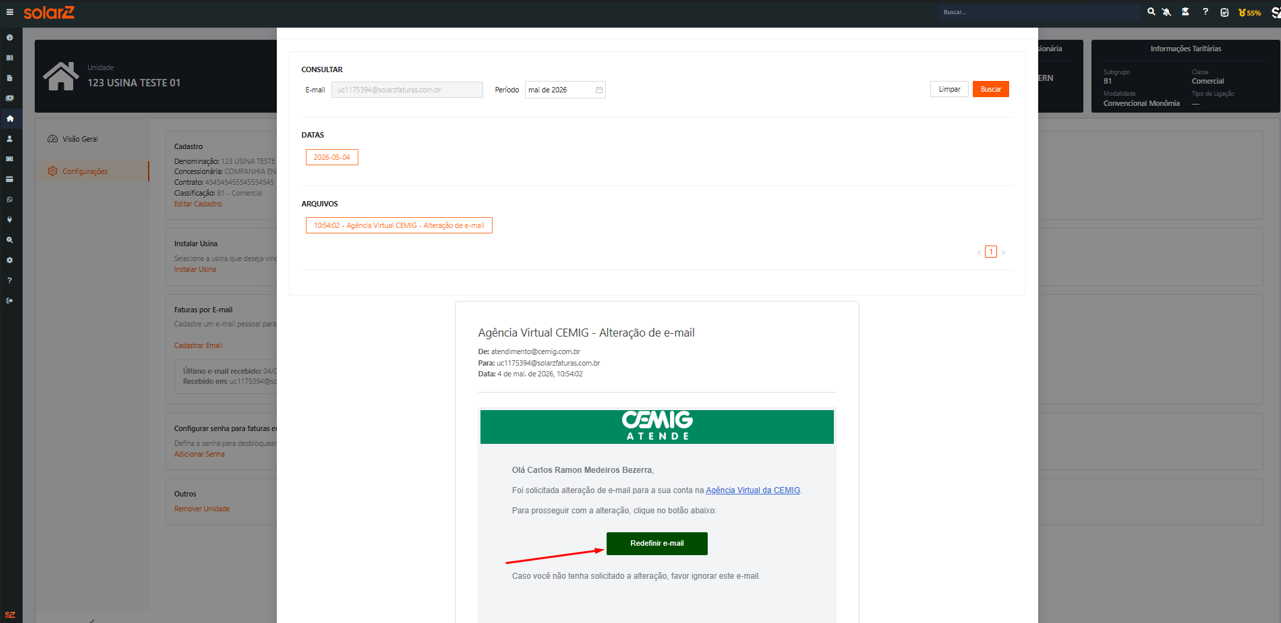
Task: Open the question mark help in the top bar
Action: click(x=1205, y=12)
